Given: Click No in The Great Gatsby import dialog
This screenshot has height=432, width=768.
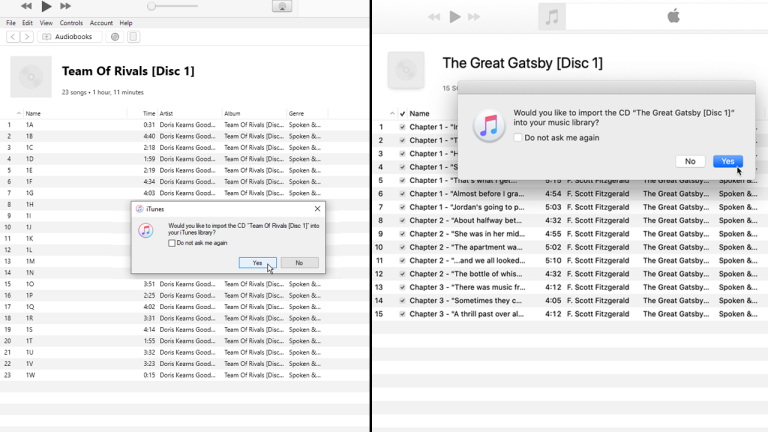Looking at the screenshot, I should point(690,161).
